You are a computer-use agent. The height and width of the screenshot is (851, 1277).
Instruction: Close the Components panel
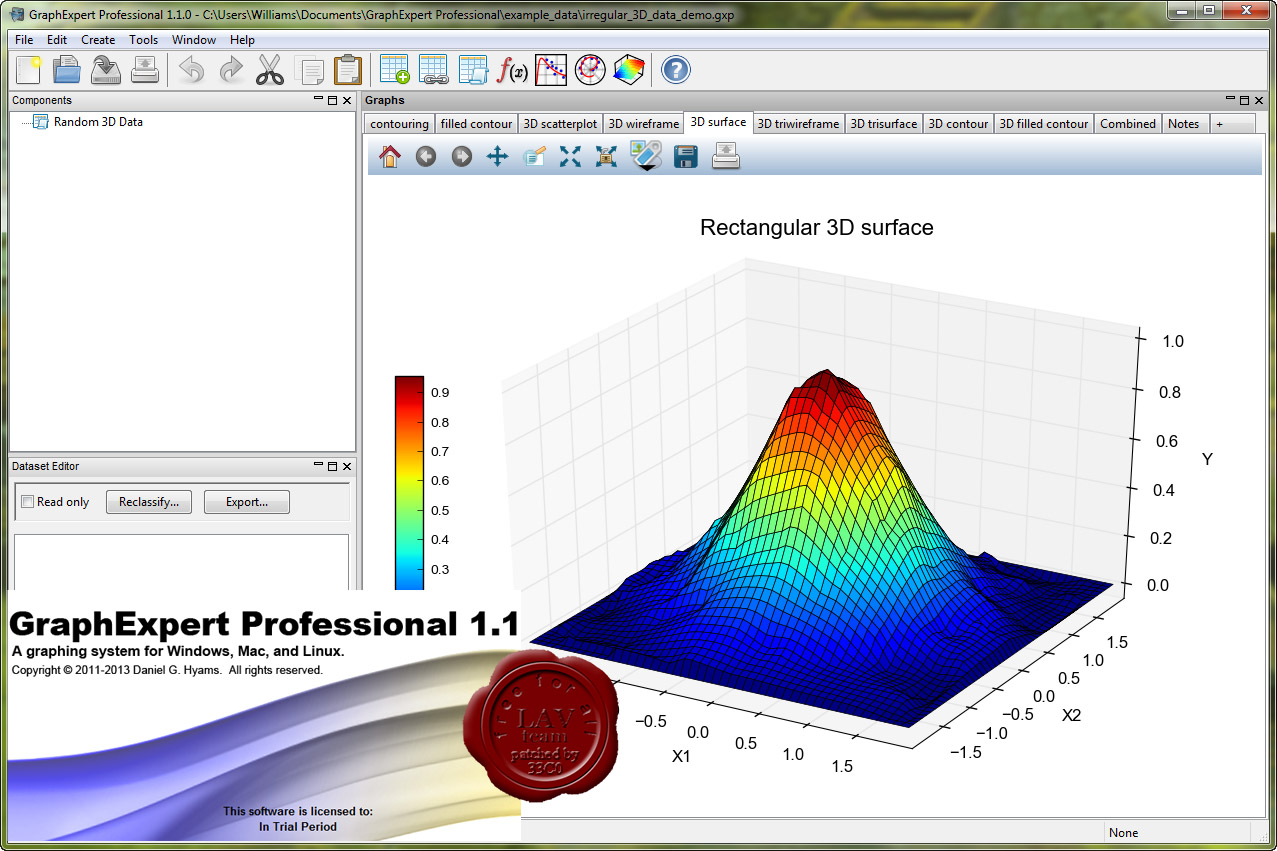[x=347, y=100]
